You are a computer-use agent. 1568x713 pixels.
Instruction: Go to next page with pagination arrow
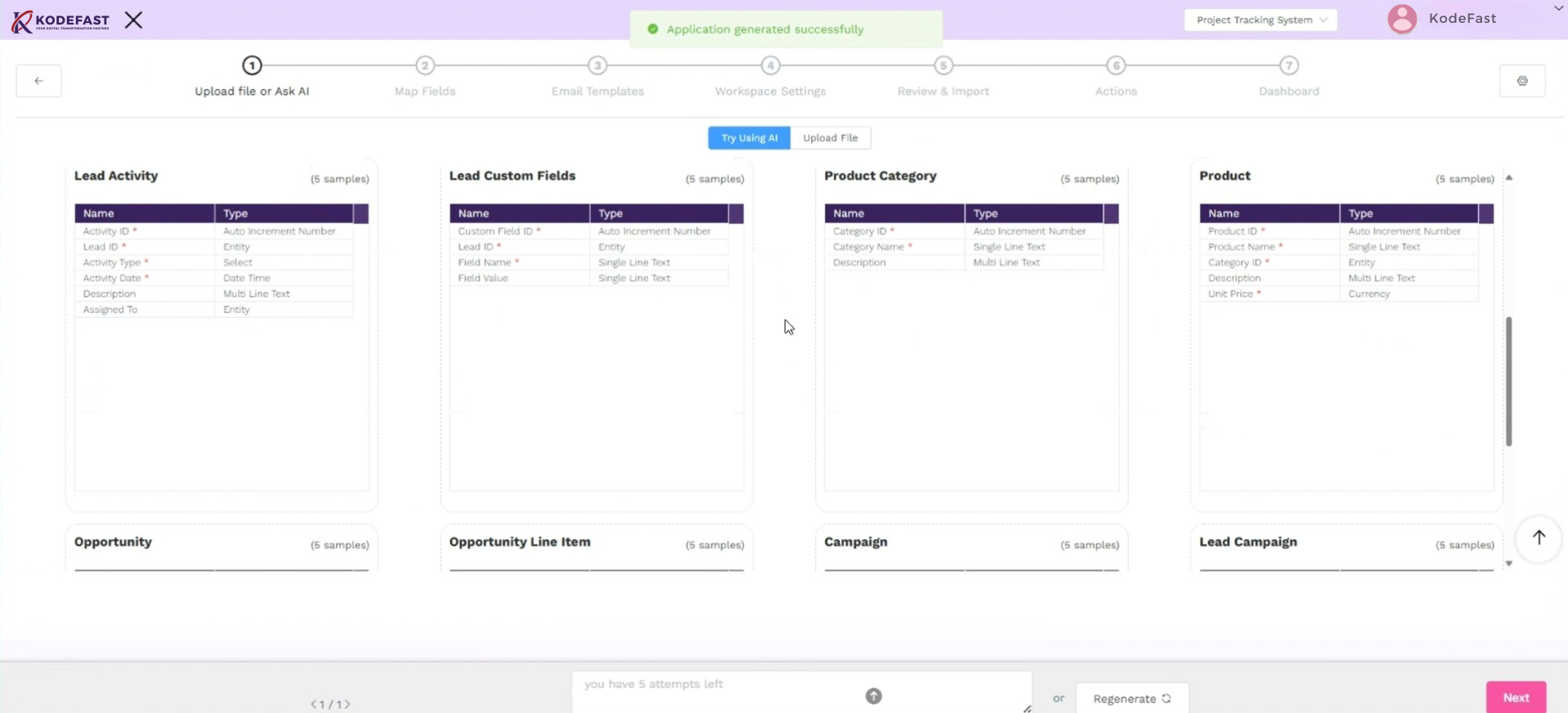click(347, 704)
